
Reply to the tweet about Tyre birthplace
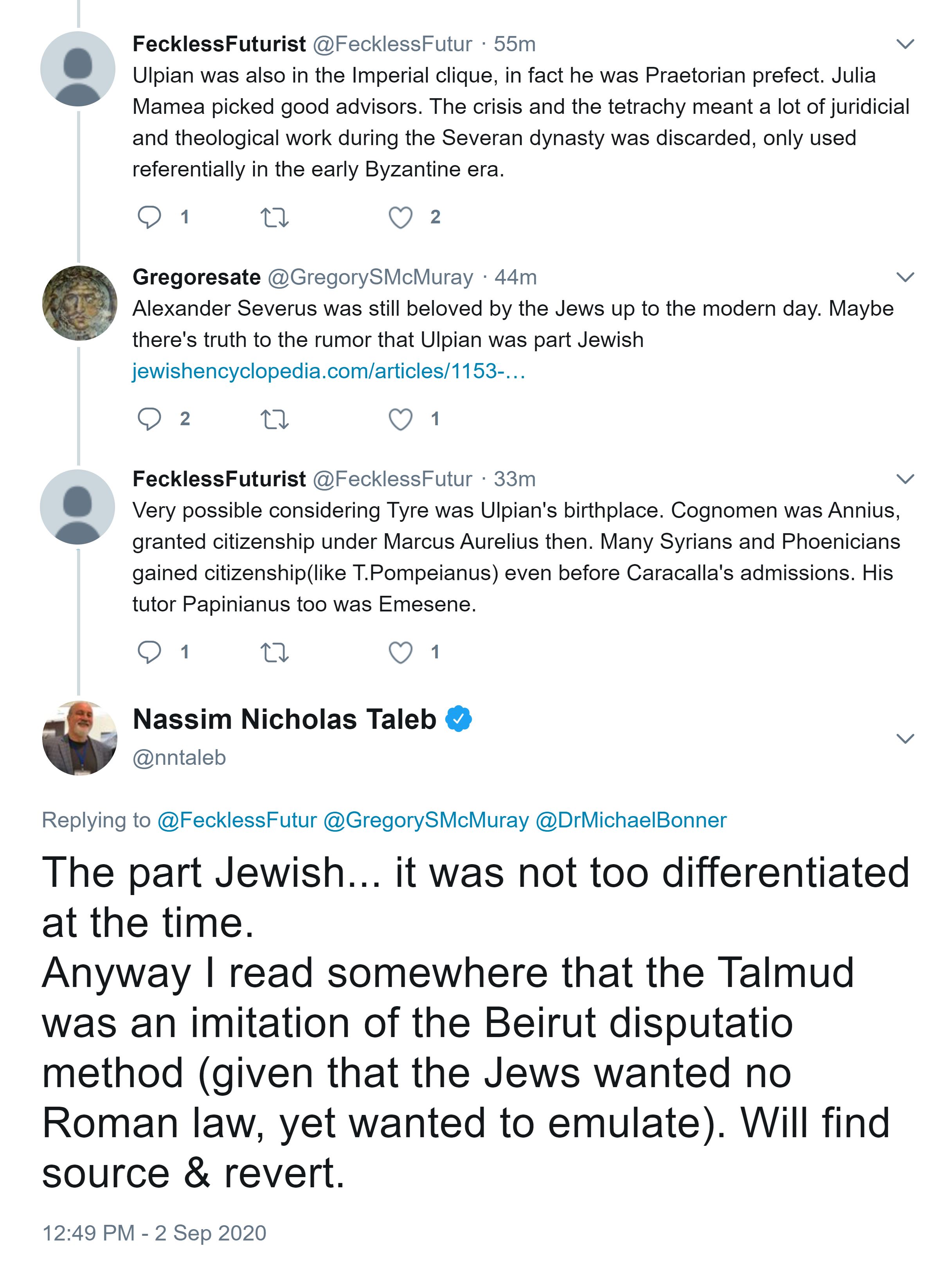[149, 652]
